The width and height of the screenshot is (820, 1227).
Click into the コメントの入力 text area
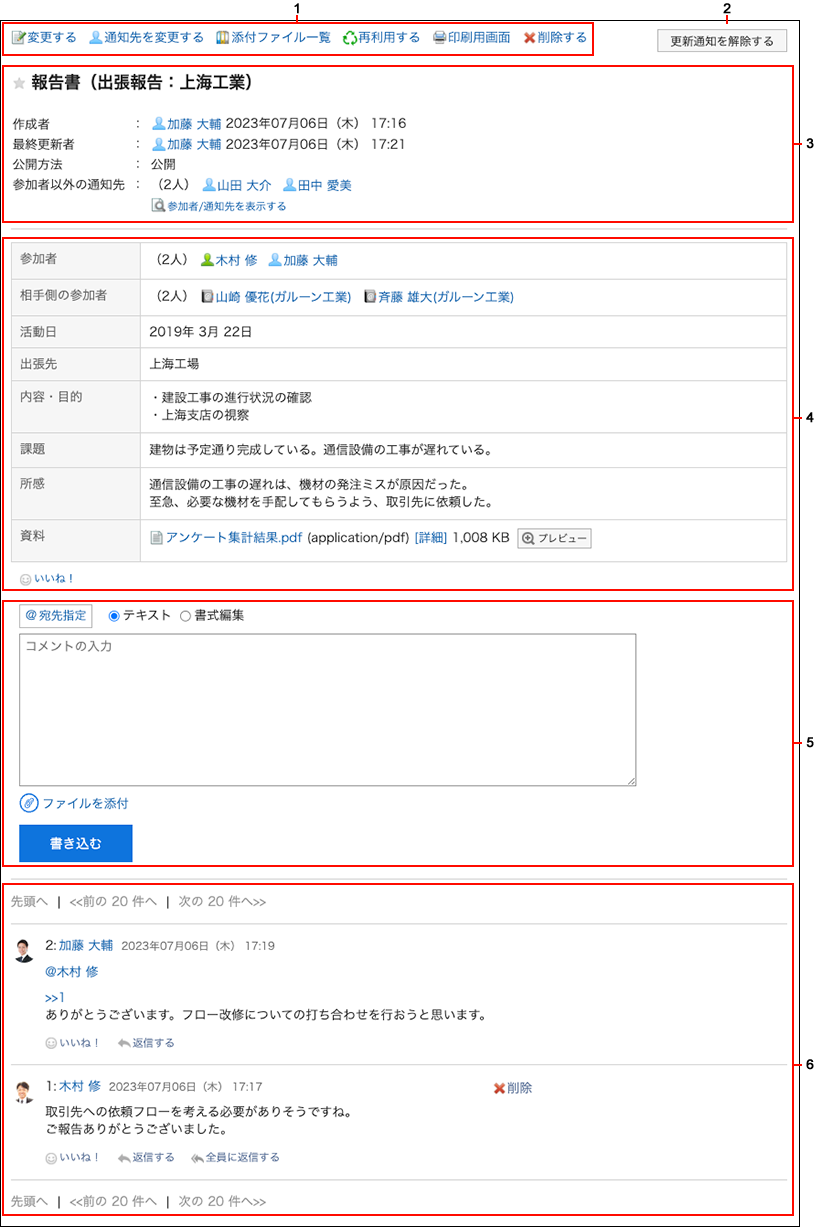(328, 710)
